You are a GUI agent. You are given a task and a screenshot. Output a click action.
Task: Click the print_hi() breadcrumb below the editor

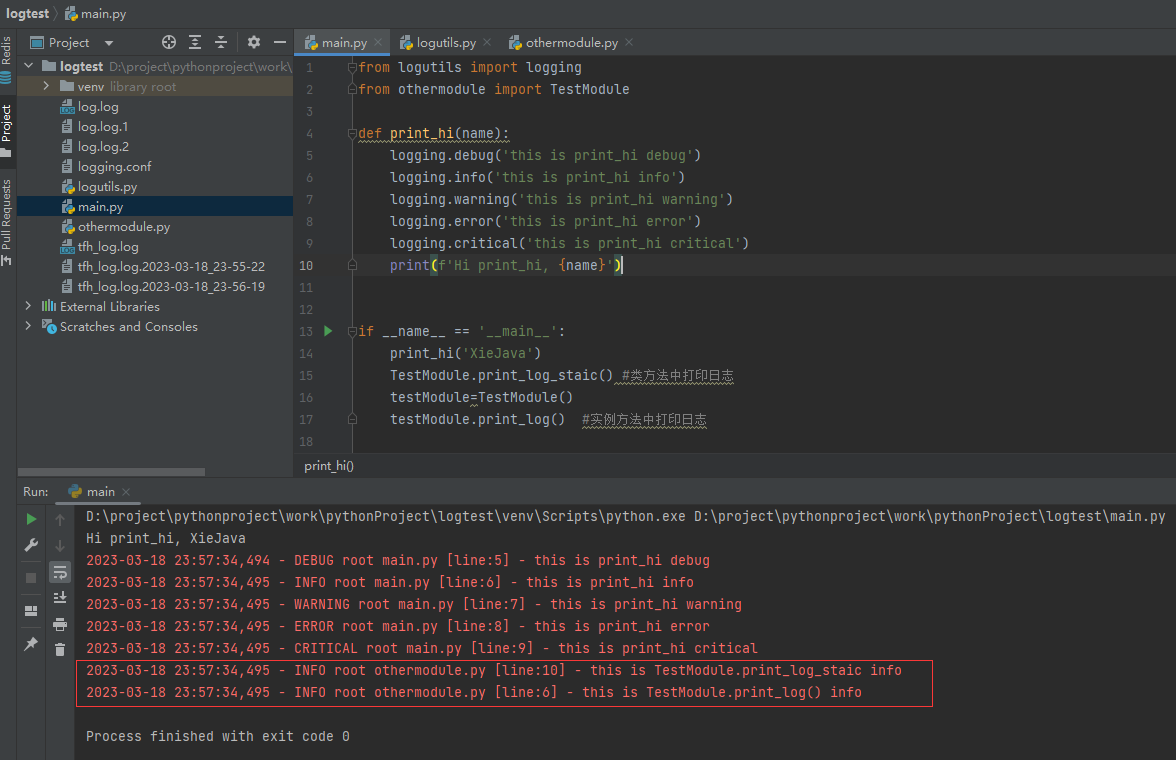[330, 466]
